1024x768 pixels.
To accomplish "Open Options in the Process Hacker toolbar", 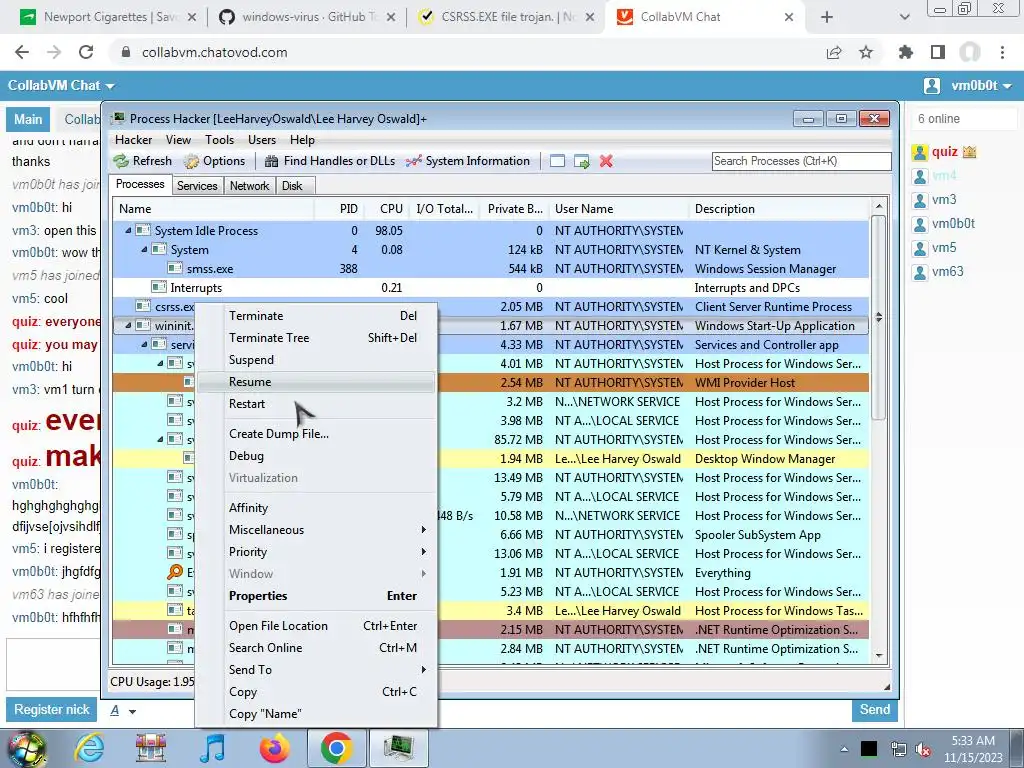I will coord(214,161).
